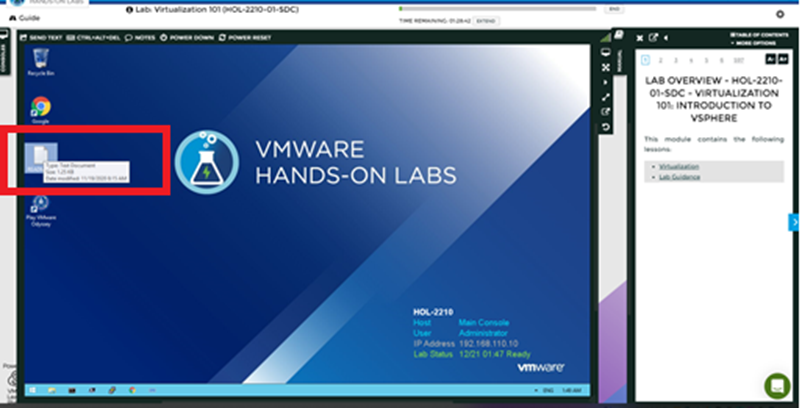
Task: Click the lab time progress bar
Action: pos(497,9)
